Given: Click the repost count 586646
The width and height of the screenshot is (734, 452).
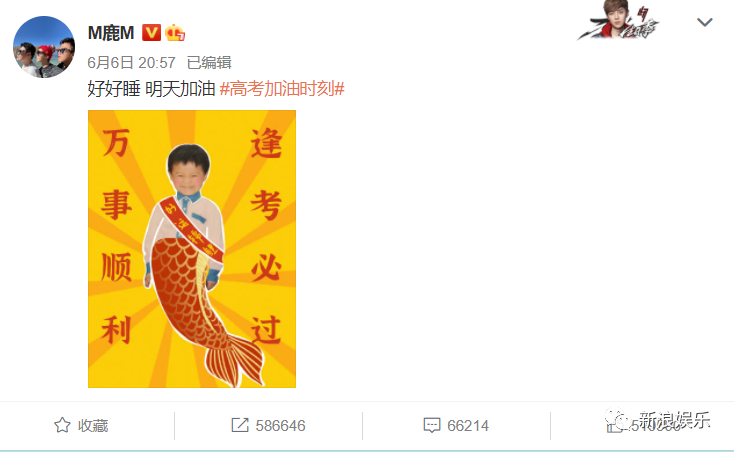Looking at the screenshot, I should tap(280, 426).
